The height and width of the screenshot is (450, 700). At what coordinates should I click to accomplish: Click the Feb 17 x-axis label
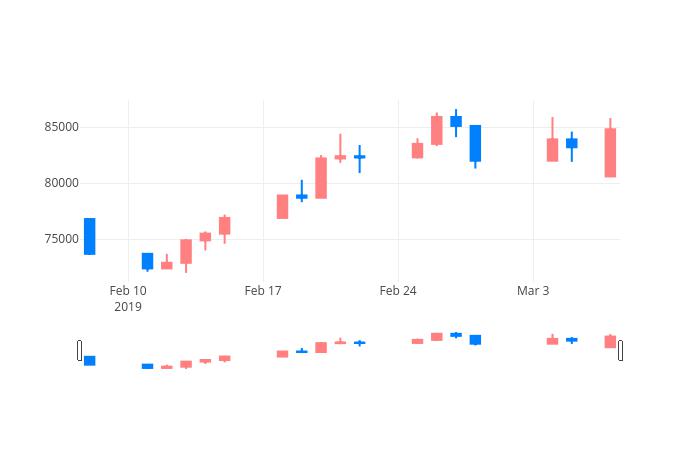[263, 291]
